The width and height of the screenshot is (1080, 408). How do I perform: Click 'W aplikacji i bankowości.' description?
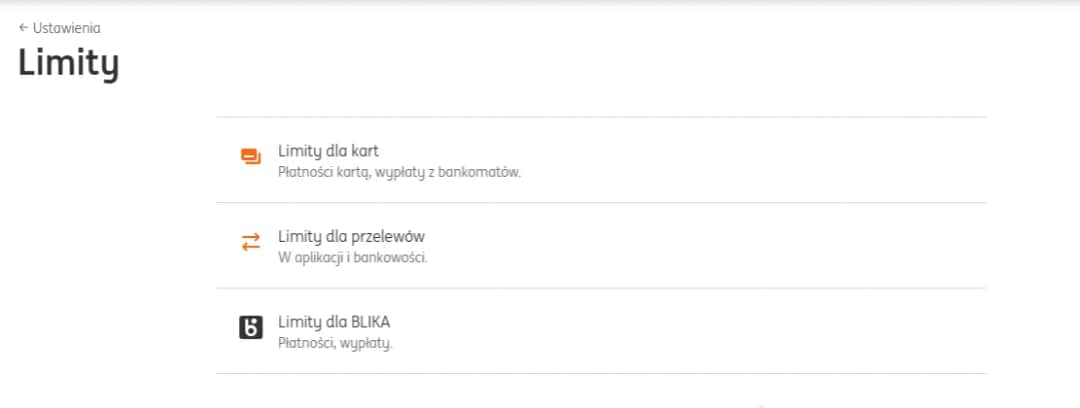(353, 257)
